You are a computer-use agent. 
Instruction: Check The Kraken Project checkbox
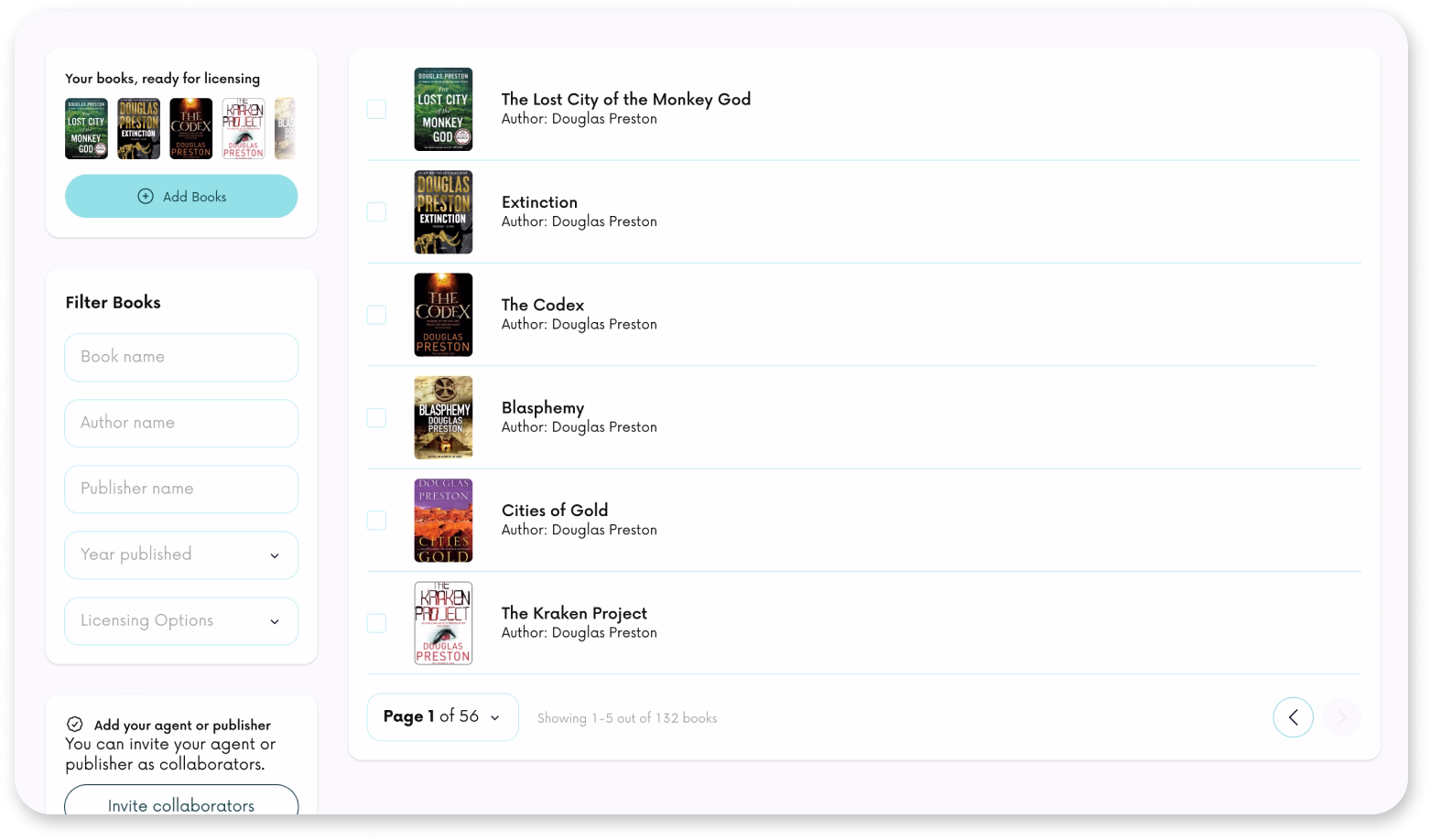click(x=376, y=623)
